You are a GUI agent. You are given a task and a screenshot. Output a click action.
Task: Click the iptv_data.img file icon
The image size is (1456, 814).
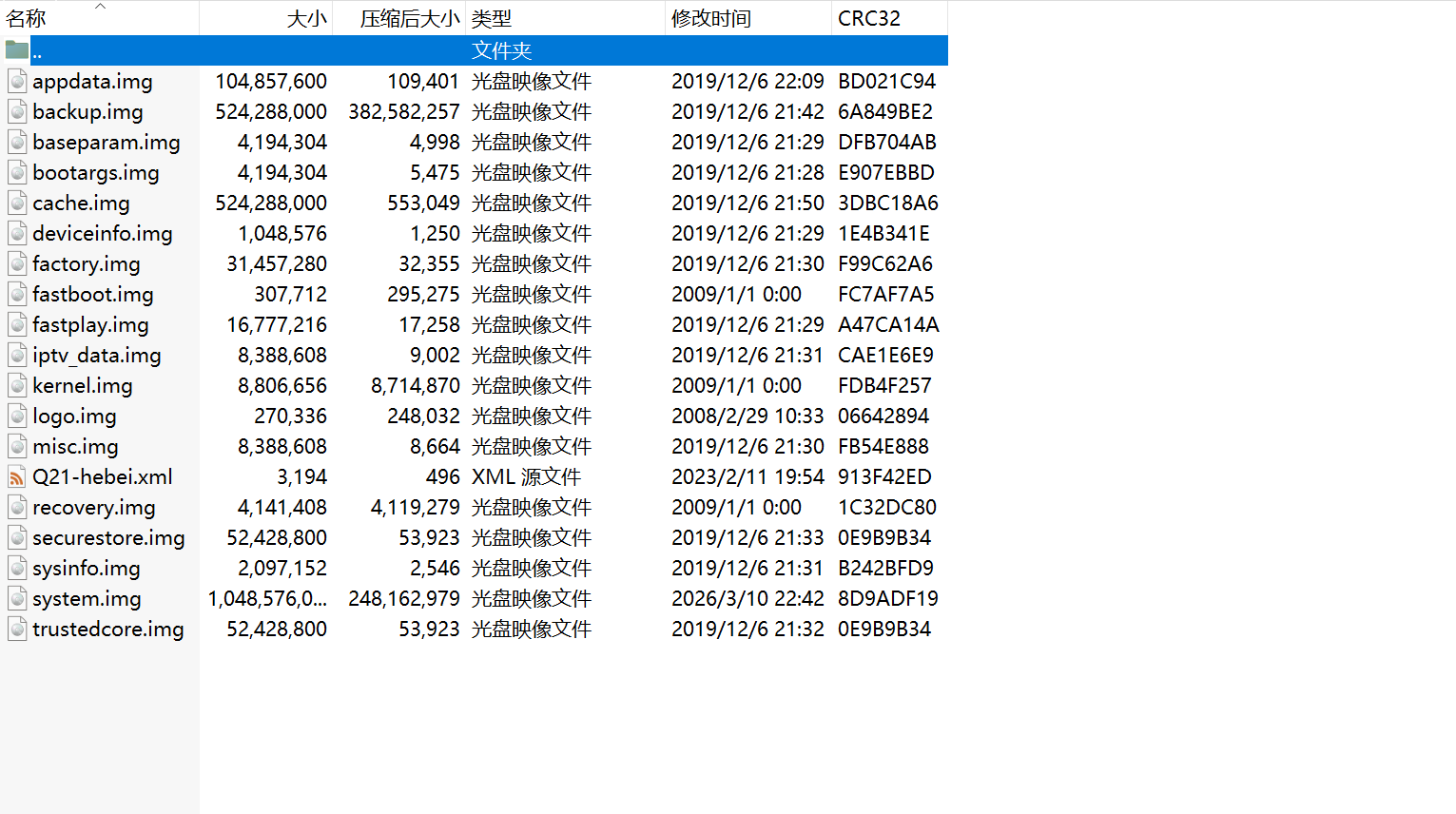[x=17, y=355]
